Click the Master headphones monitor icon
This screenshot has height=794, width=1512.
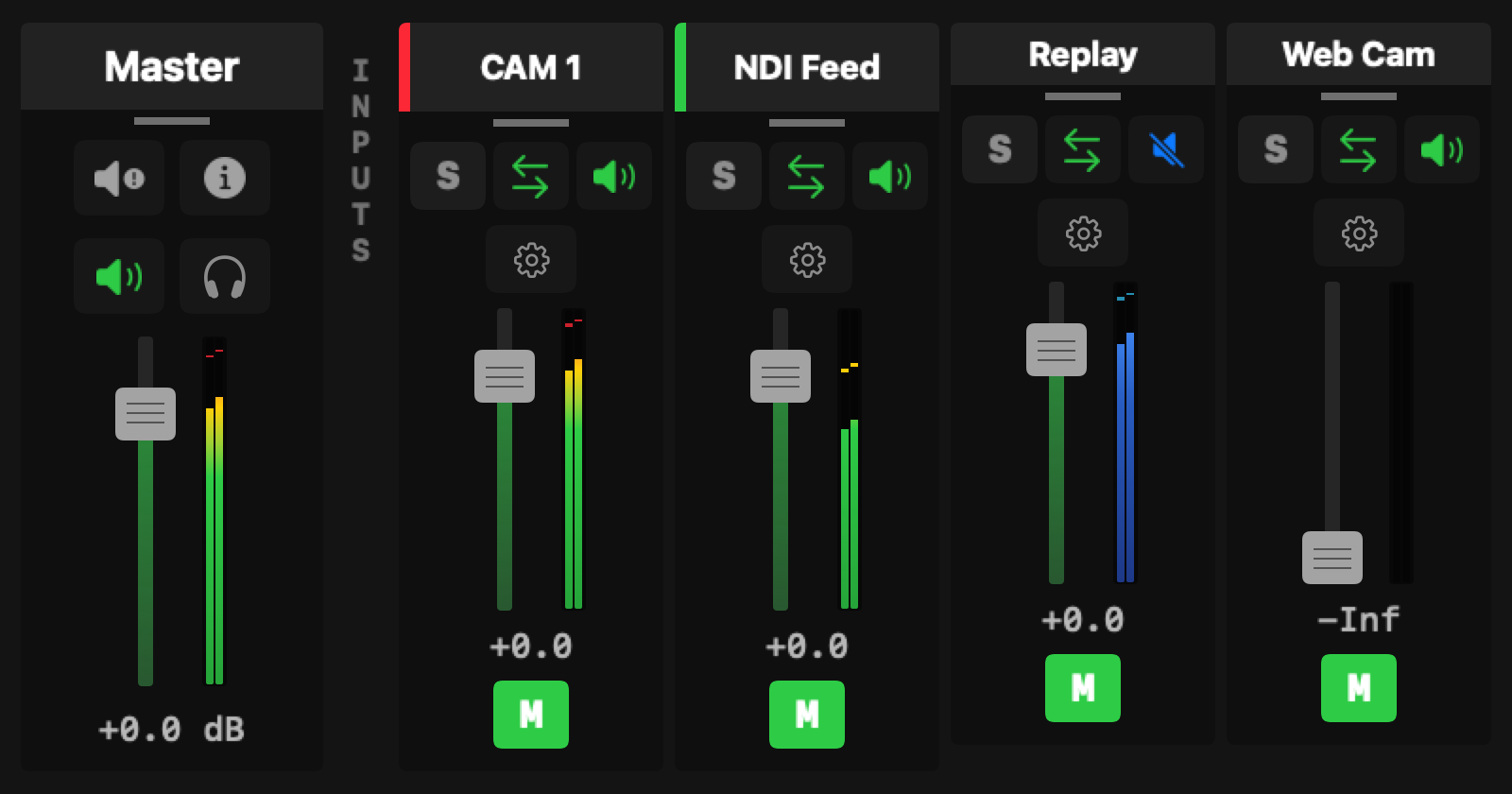click(x=224, y=276)
